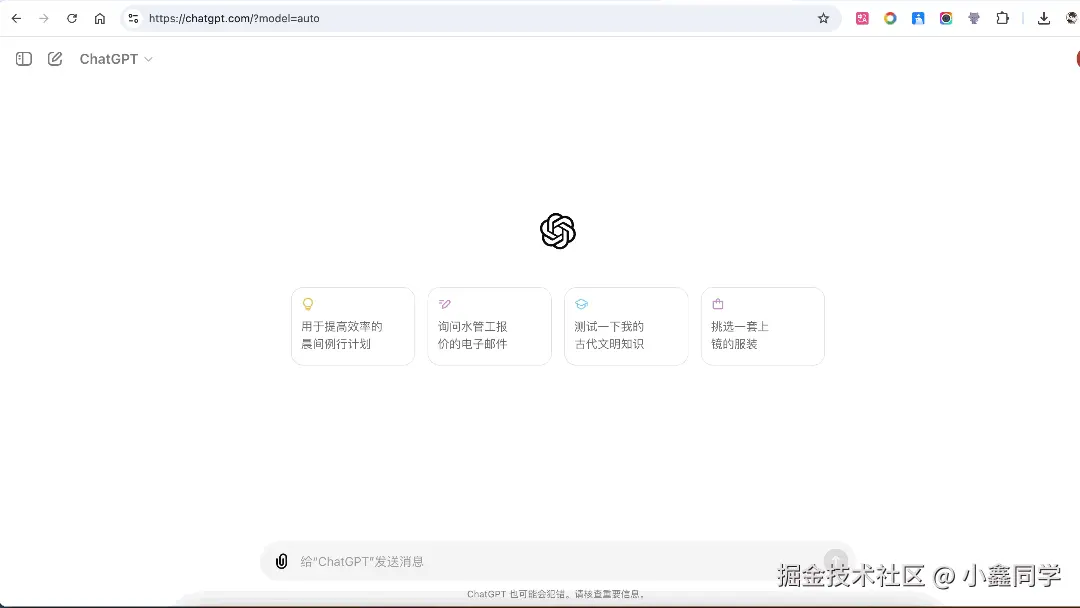Image resolution: width=1080 pixels, height=608 pixels.
Task: Click the pen icon on email card
Action: 444,304
